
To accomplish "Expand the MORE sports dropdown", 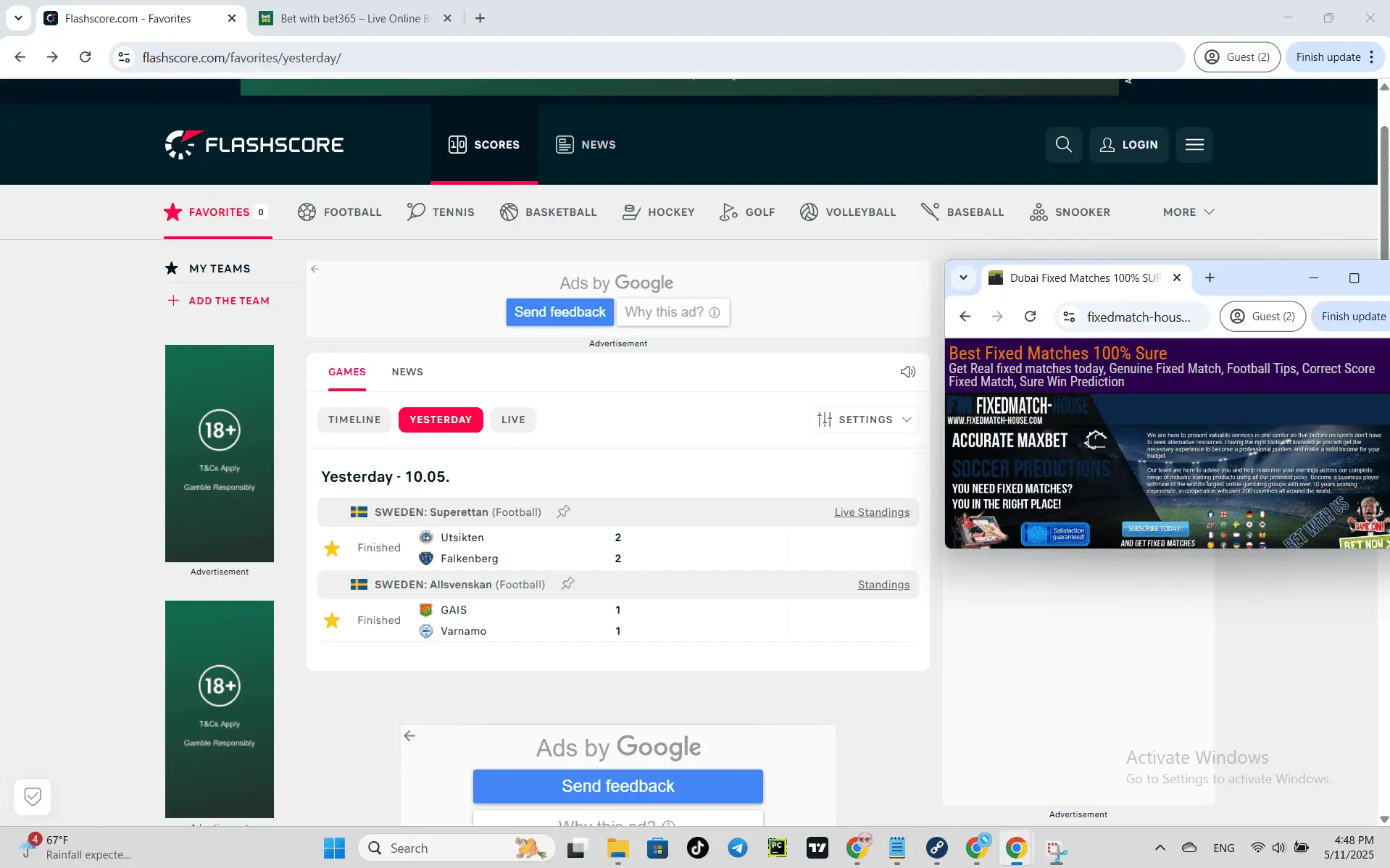I will point(1187,212).
